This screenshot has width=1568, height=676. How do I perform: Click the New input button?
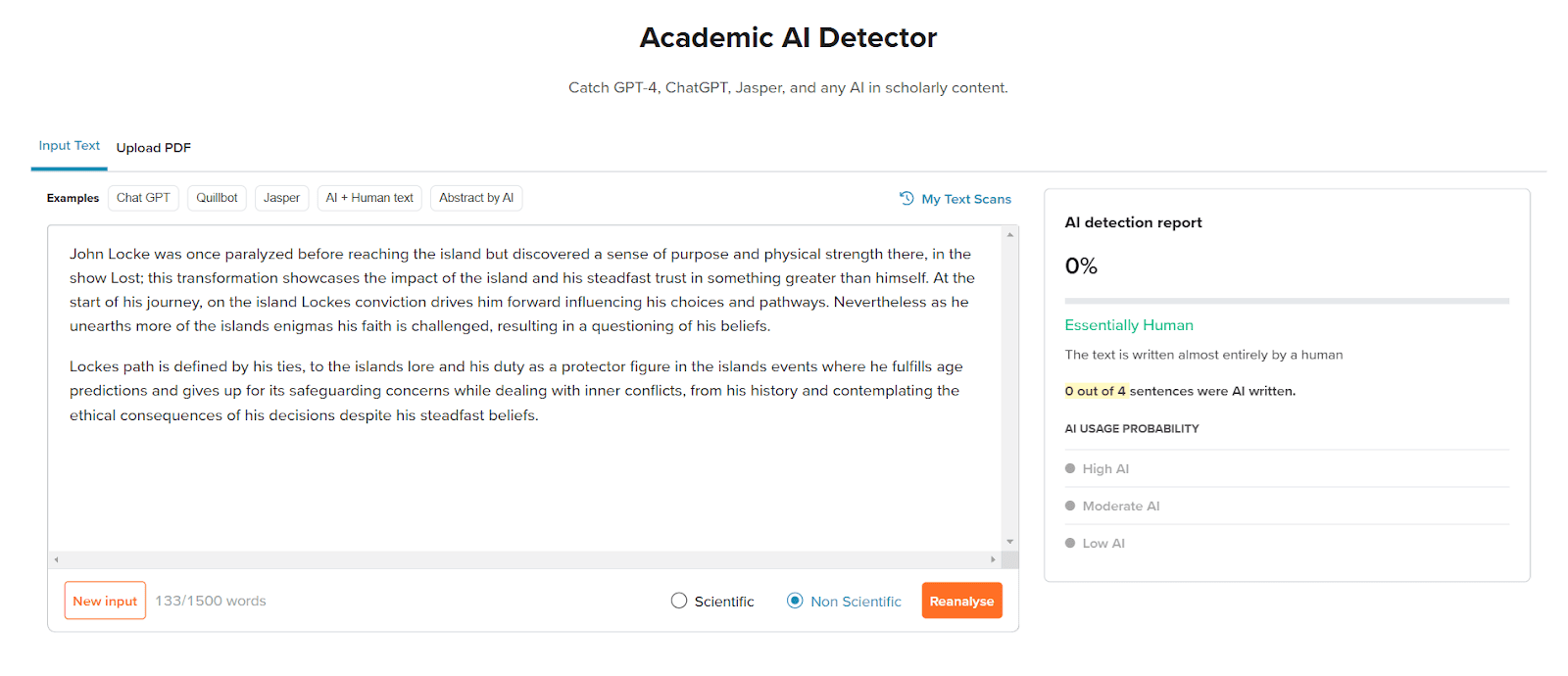click(105, 601)
